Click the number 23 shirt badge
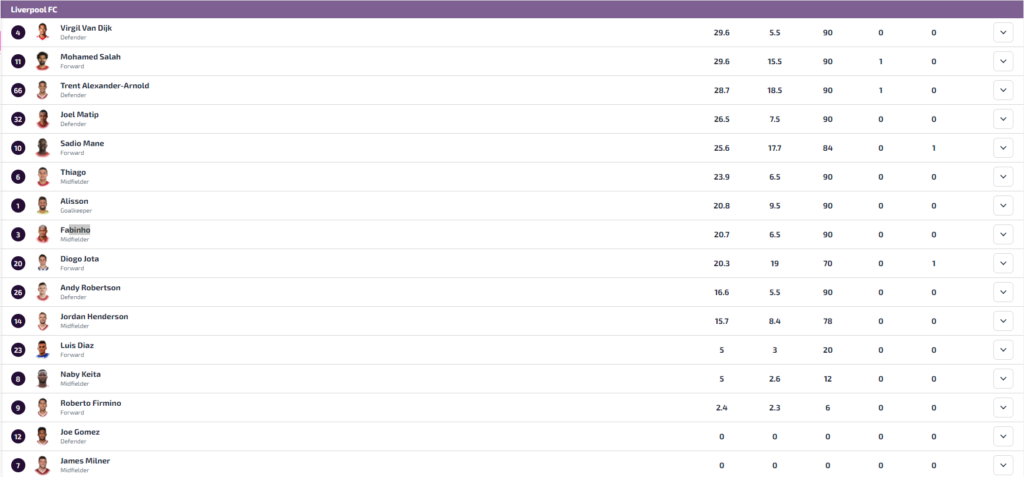 [18, 350]
